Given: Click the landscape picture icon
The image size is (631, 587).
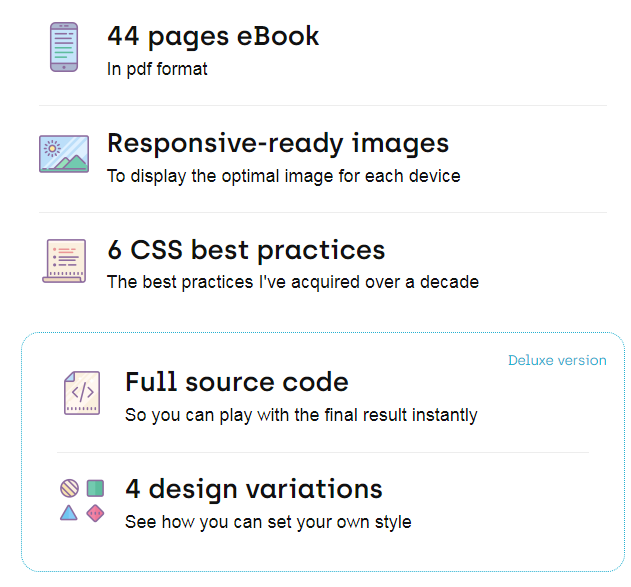Looking at the screenshot, I should point(64,154).
